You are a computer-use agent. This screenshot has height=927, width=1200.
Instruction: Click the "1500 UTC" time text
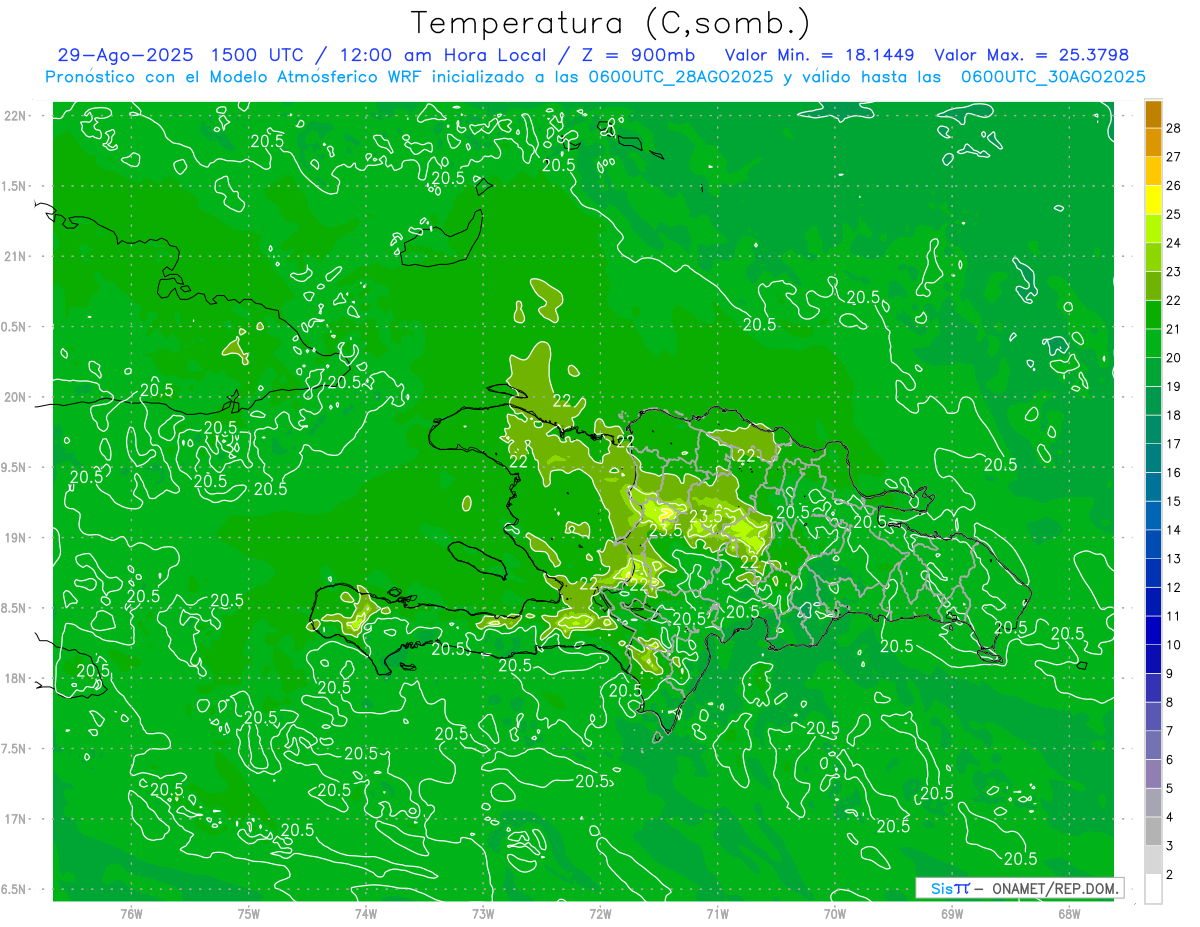[x=257, y=55]
